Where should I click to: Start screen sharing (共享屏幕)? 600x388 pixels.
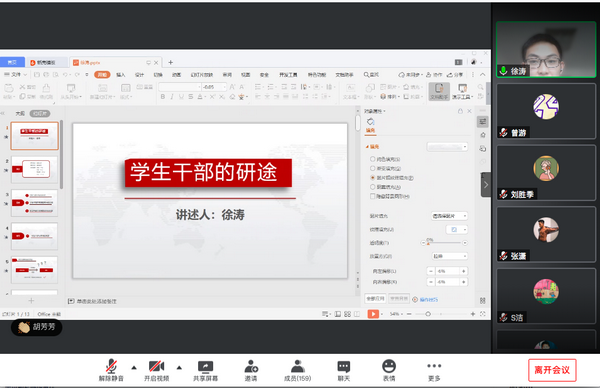(205, 370)
